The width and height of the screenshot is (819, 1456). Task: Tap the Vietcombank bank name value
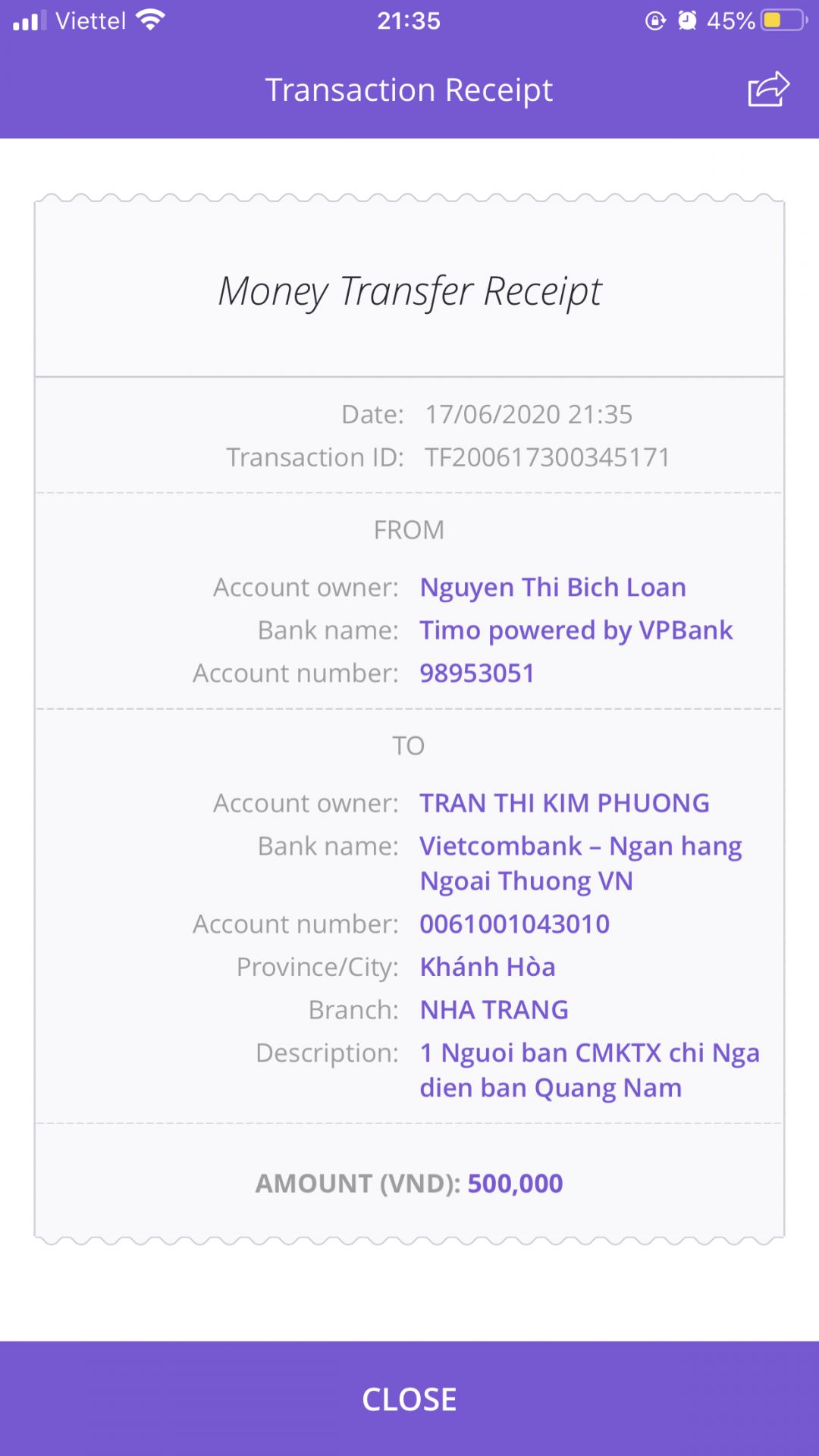(x=580, y=863)
